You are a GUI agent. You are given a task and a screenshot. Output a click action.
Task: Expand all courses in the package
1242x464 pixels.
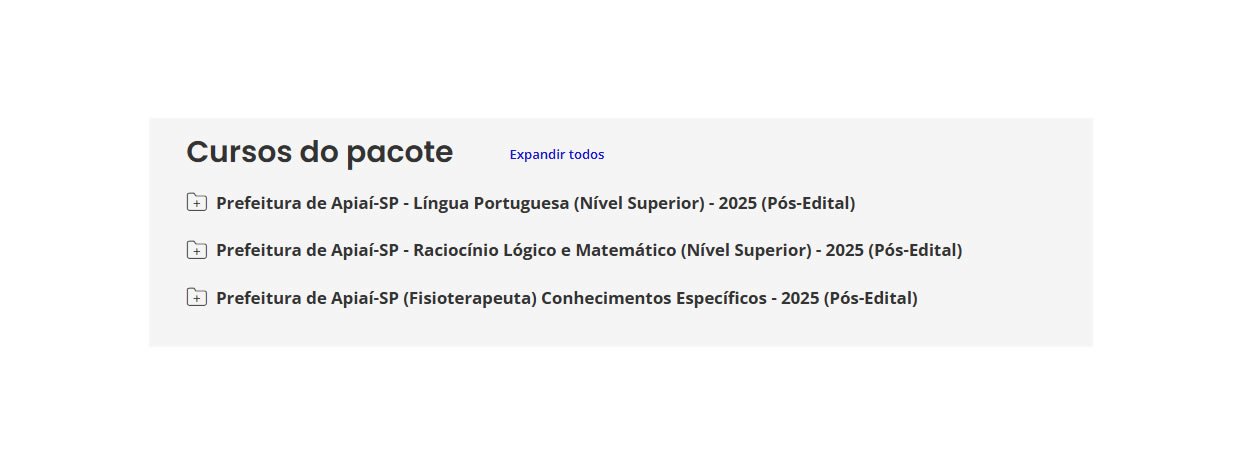pyautogui.click(x=556, y=154)
